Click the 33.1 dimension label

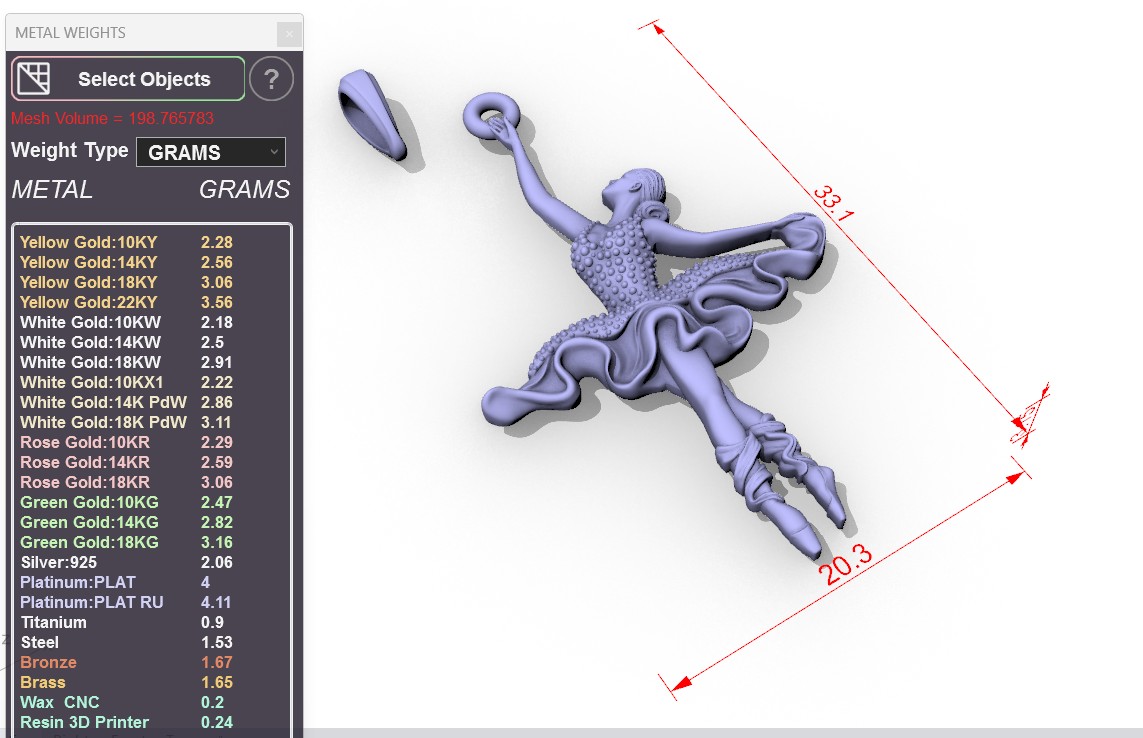pyautogui.click(x=833, y=203)
